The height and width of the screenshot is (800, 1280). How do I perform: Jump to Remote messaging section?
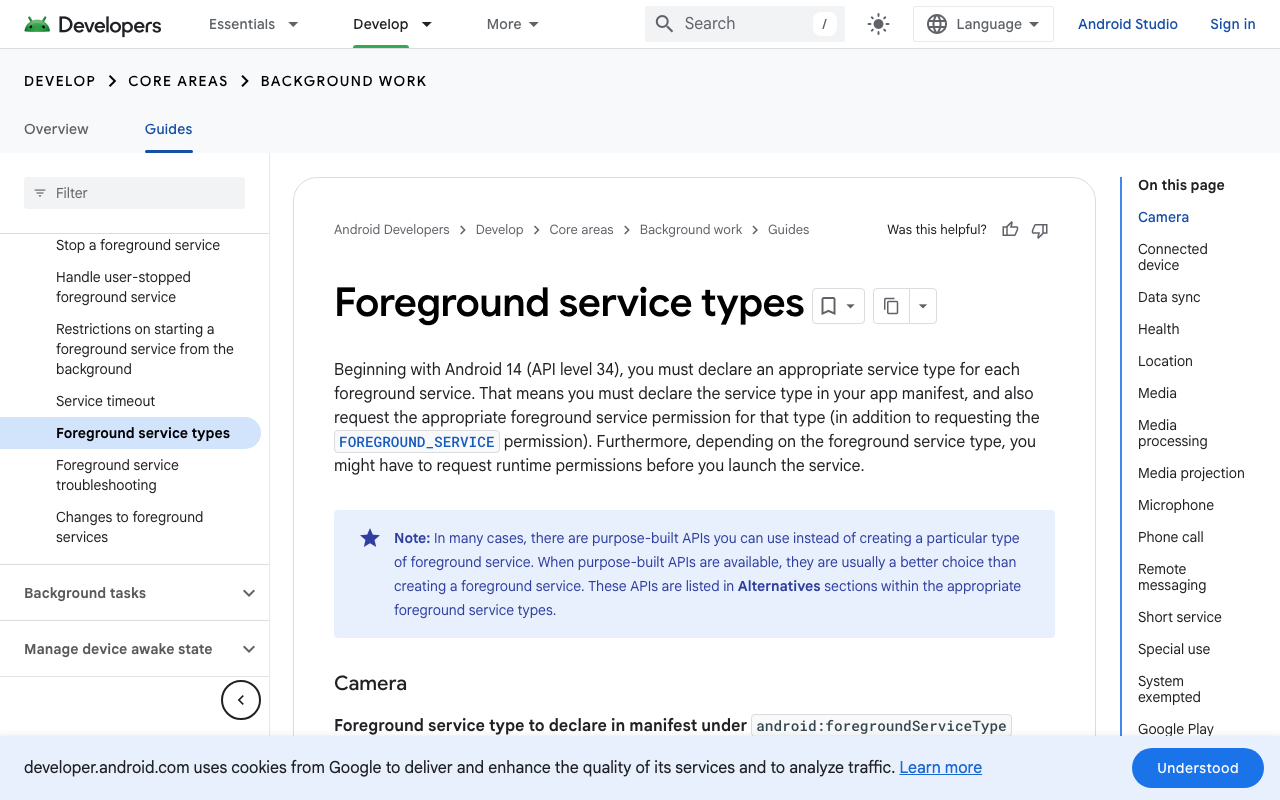pos(1172,577)
